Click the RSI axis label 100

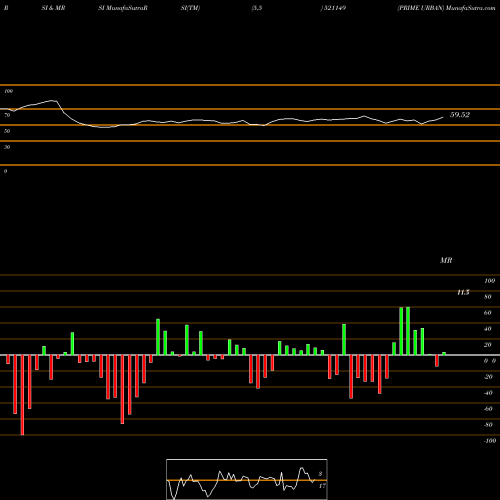pos(8,91)
